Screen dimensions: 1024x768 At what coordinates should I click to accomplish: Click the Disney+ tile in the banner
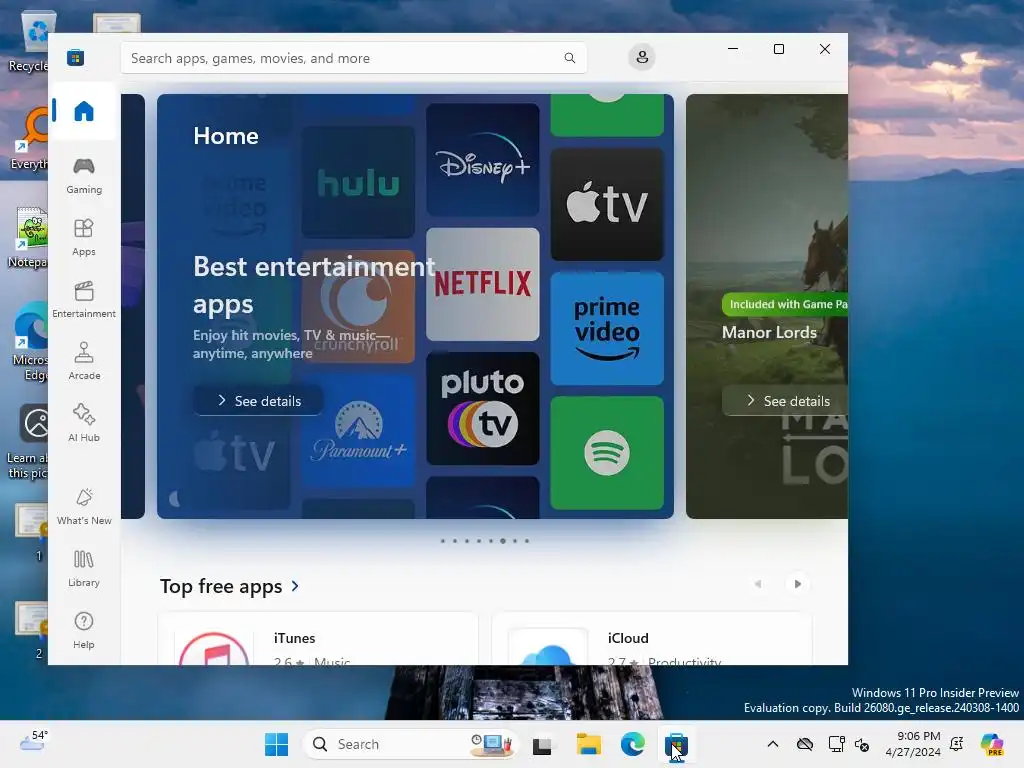point(483,160)
